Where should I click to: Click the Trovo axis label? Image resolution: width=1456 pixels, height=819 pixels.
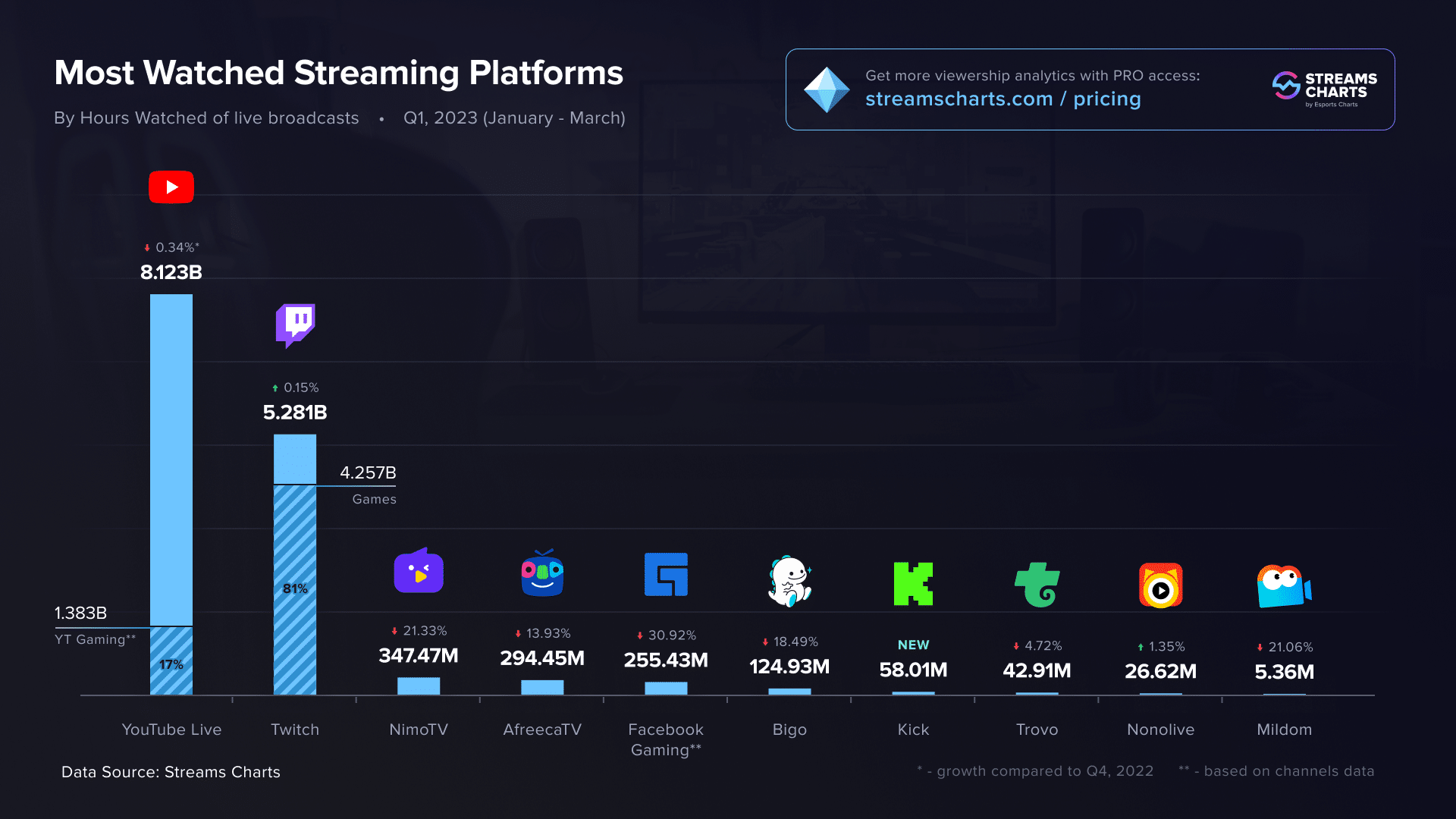pyautogui.click(x=1037, y=730)
